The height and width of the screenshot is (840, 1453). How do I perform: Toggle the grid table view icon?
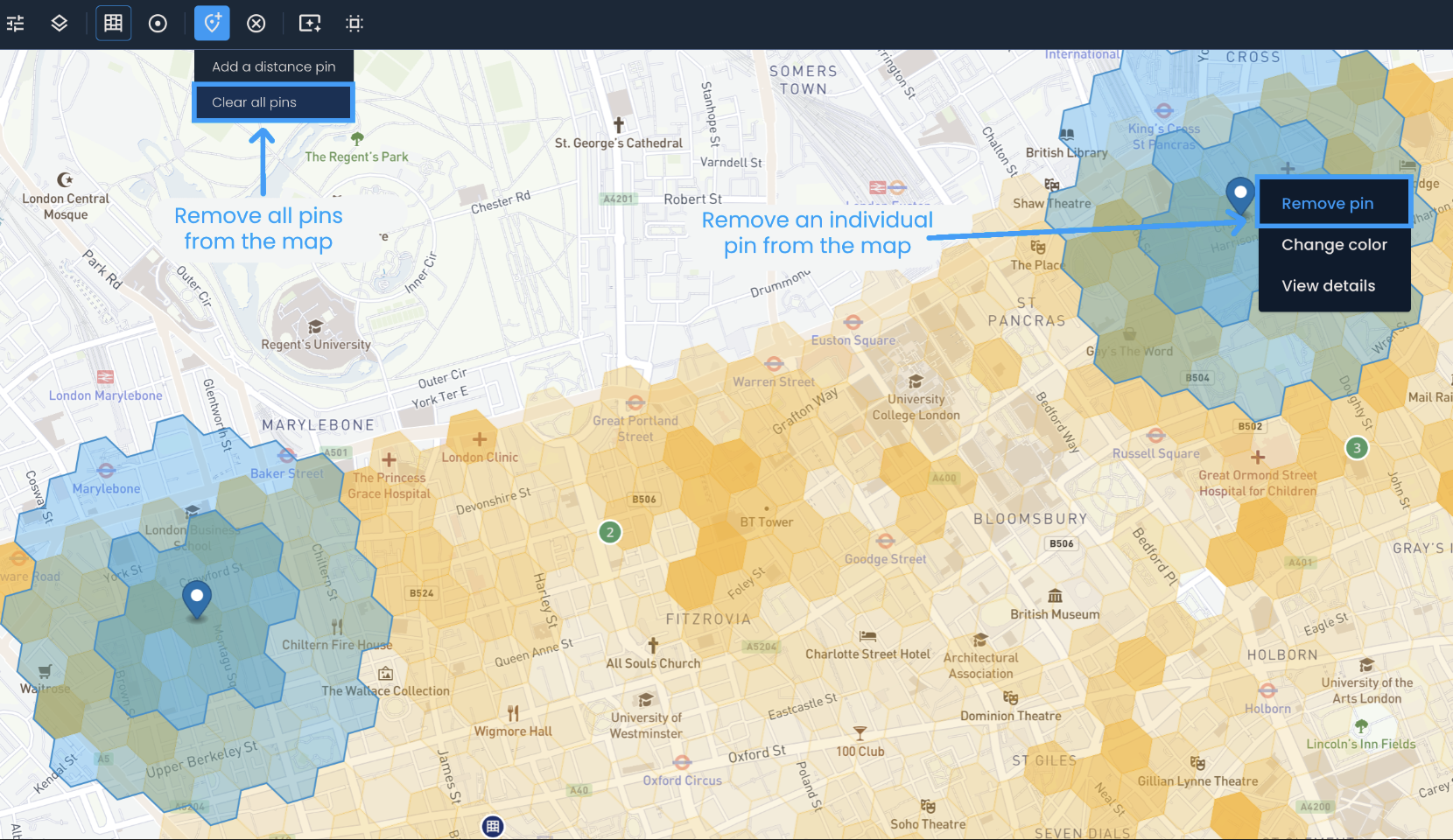(x=114, y=24)
